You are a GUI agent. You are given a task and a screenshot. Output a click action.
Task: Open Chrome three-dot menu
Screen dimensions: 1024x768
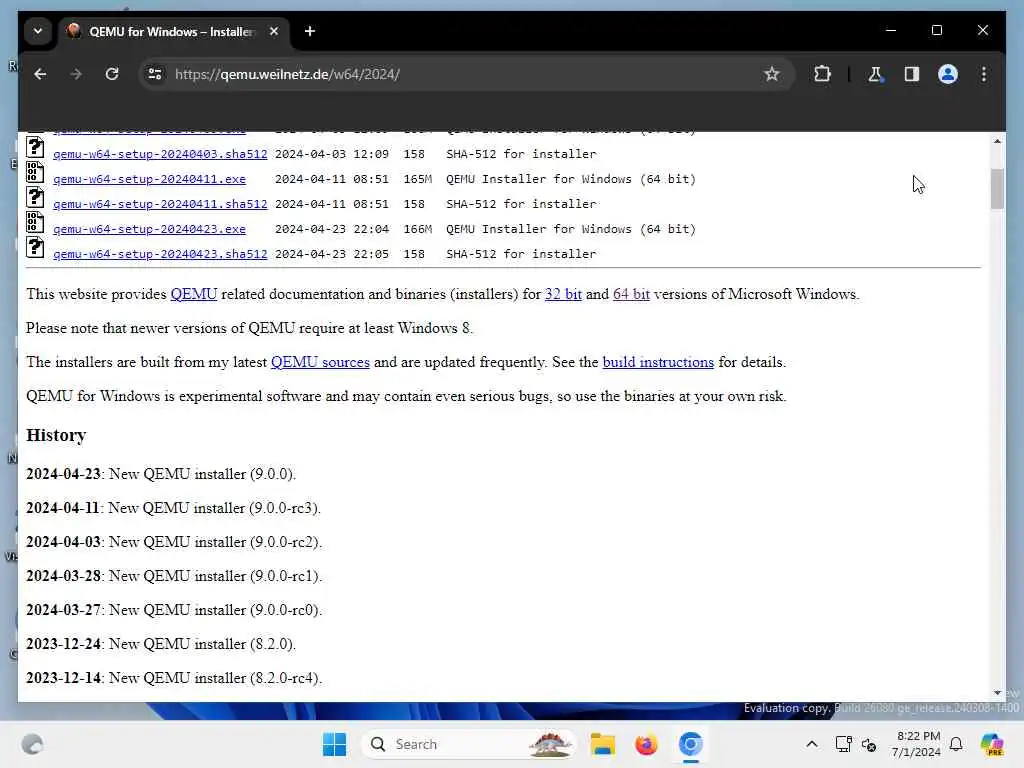[984, 74]
